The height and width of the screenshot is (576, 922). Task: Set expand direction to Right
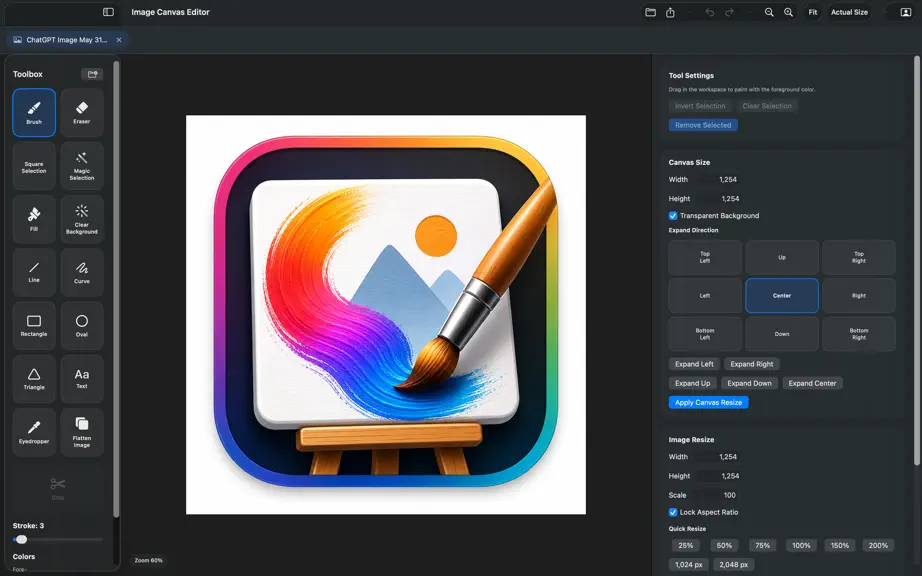[x=859, y=296]
